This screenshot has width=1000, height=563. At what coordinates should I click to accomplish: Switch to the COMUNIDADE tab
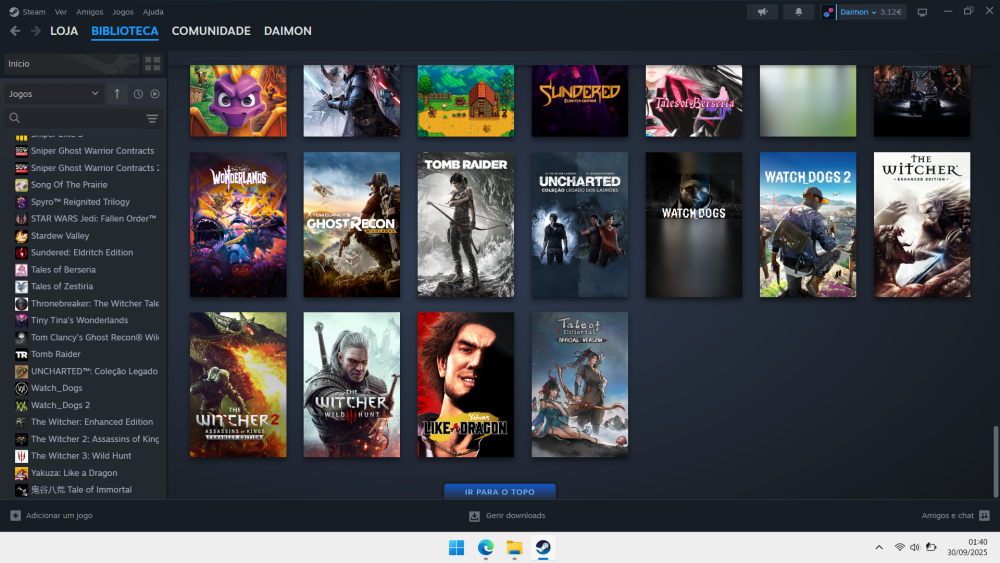(x=211, y=31)
